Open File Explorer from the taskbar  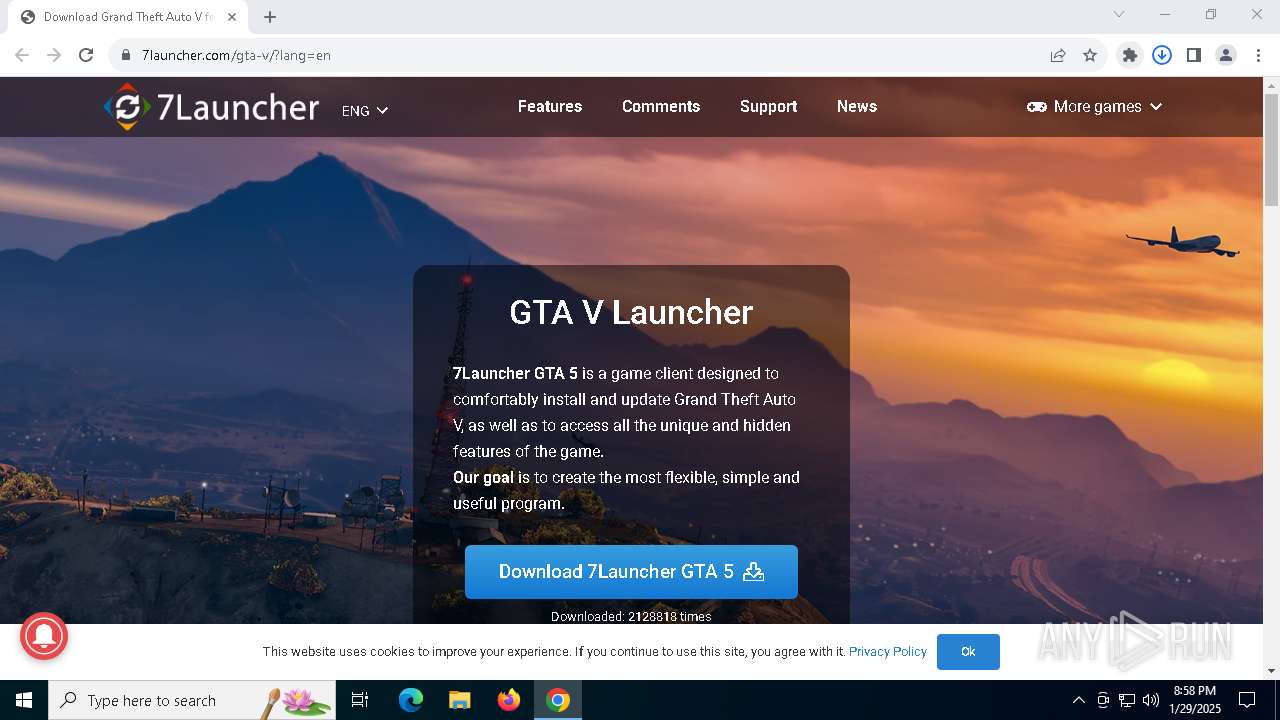(x=459, y=700)
